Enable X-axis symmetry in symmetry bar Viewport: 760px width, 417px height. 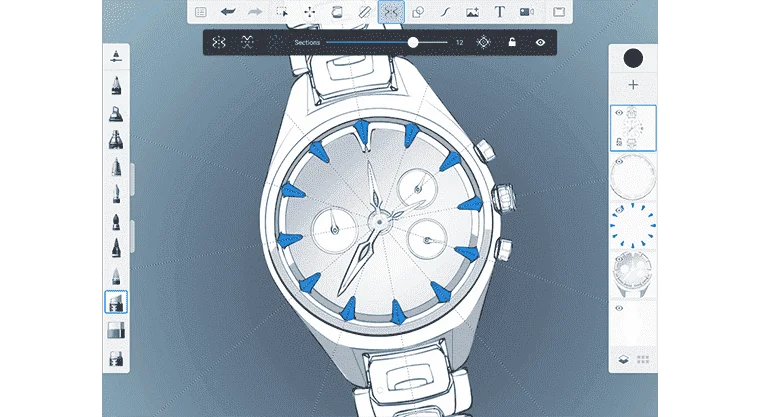(x=247, y=43)
